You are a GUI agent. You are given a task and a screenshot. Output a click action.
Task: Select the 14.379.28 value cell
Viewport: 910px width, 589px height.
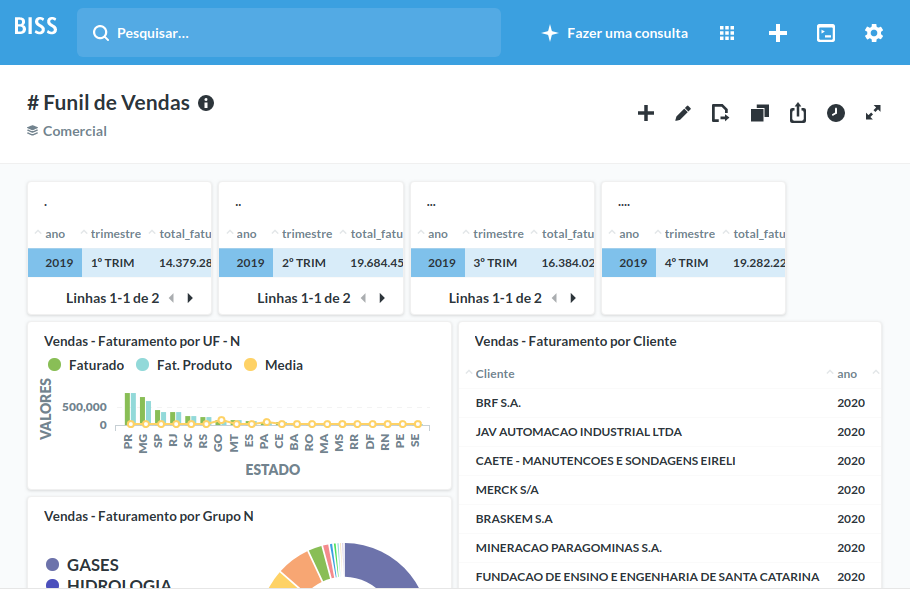point(181,263)
